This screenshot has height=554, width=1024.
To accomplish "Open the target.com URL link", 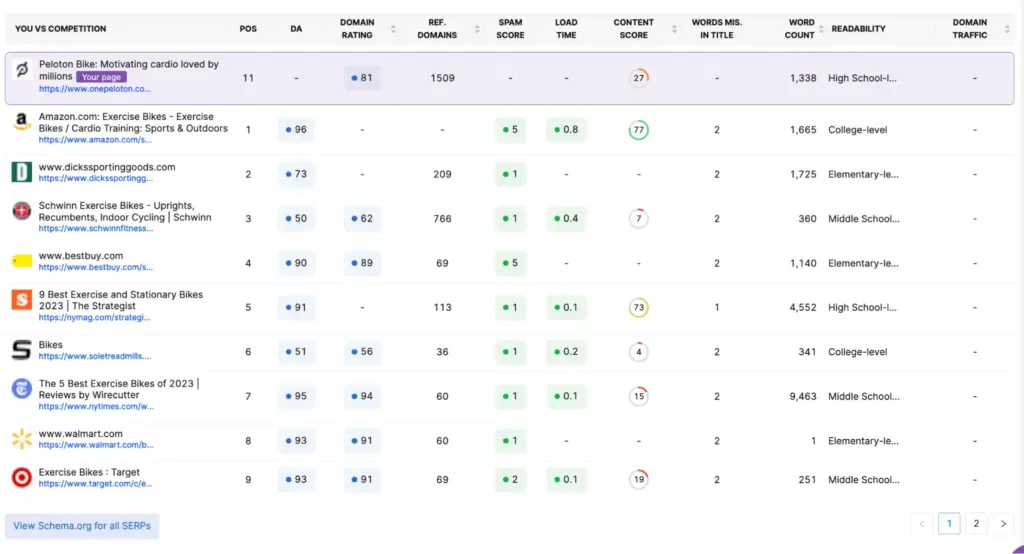I will [95, 484].
